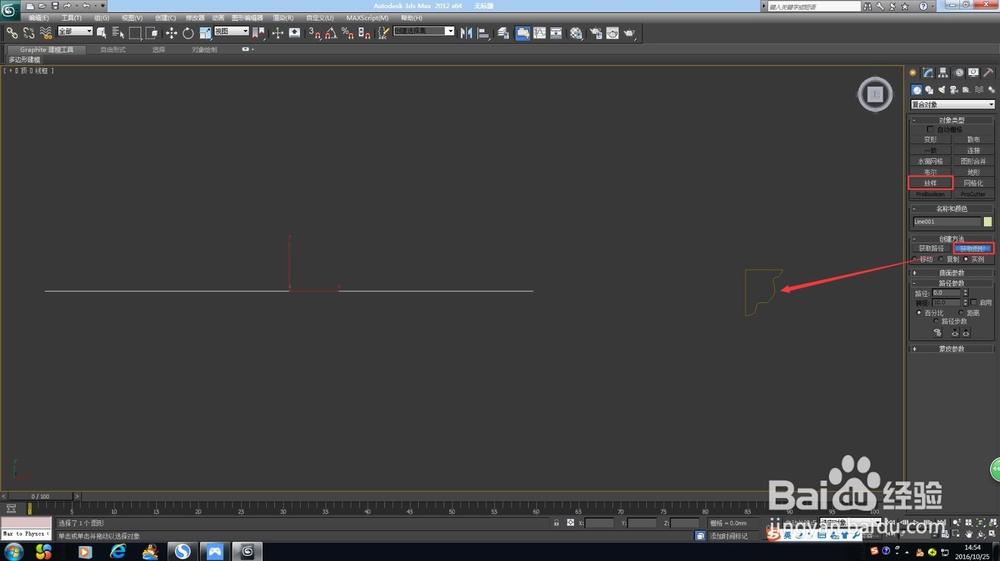Toggle Percent Snap
This screenshot has height=561, width=1000.
point(348,33)
